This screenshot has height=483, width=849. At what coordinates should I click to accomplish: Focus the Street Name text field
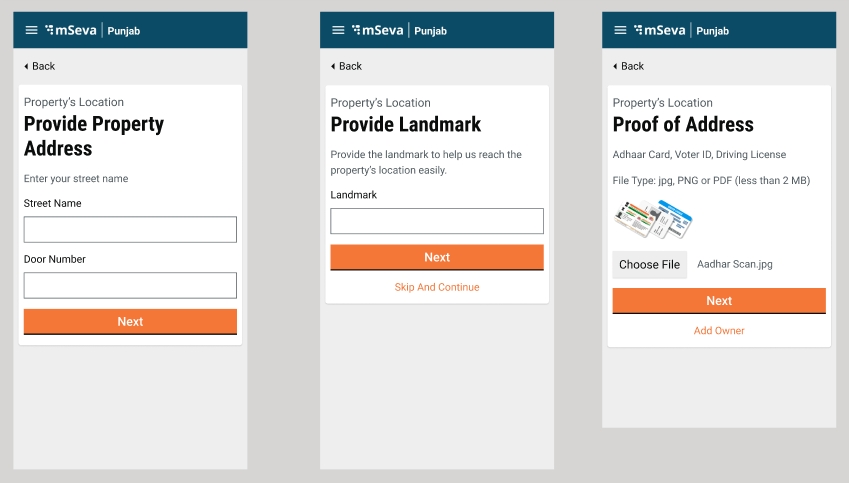pyautogui.click(x=130, y=229)
